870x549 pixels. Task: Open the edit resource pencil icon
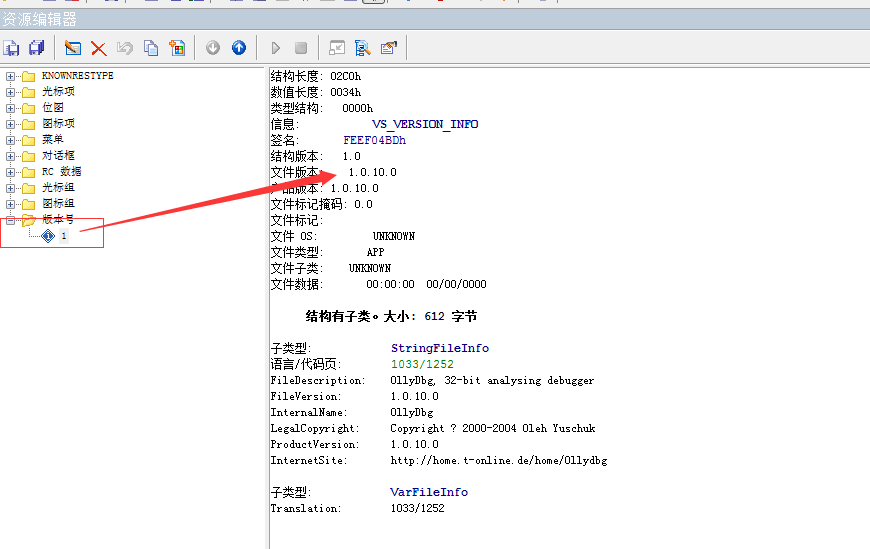coord(73,48)
